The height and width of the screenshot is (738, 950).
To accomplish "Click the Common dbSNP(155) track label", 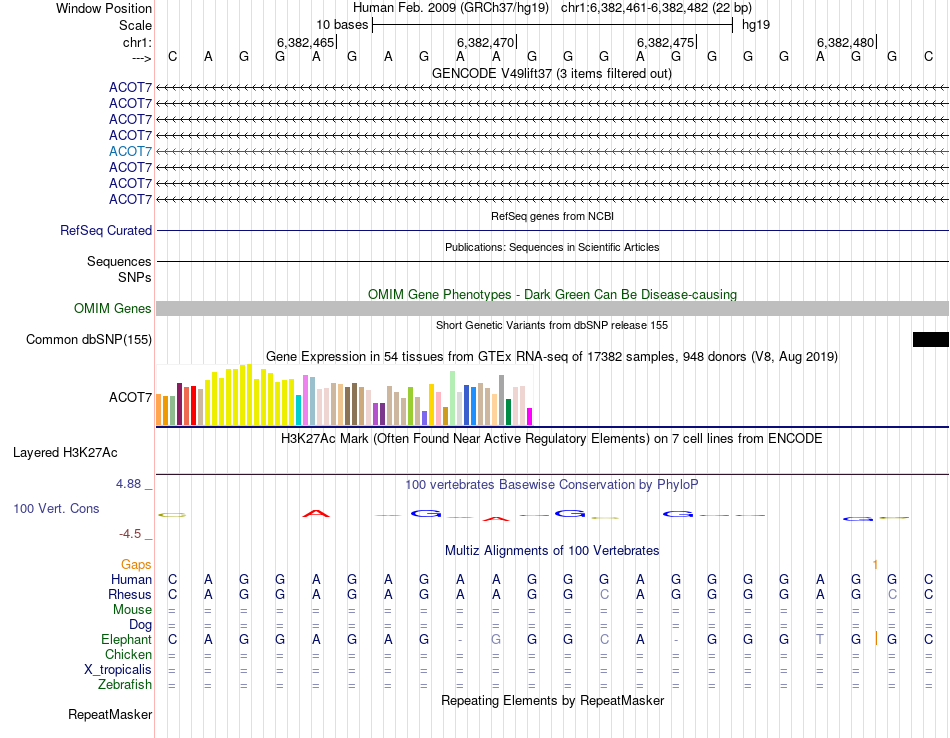I will [x=89, y=339].
